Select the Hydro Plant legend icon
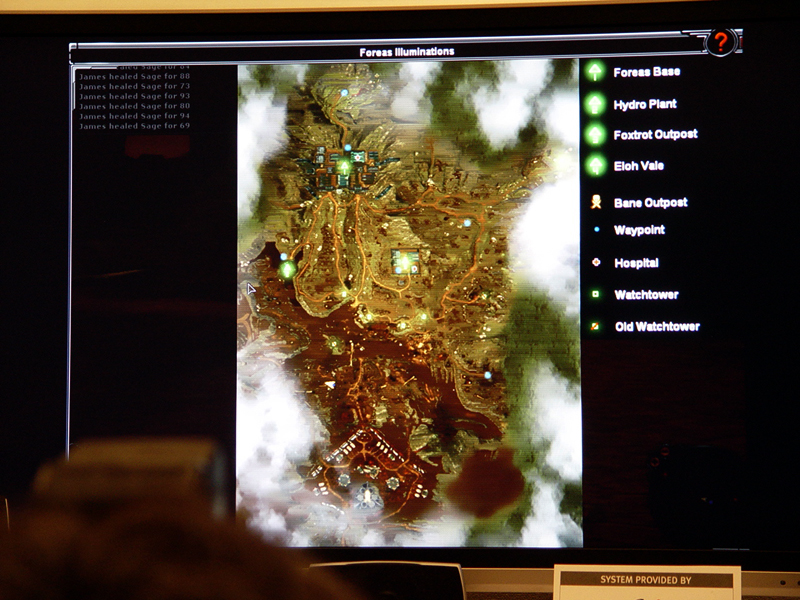Viewport: 800px width, 600px height. 596,103
